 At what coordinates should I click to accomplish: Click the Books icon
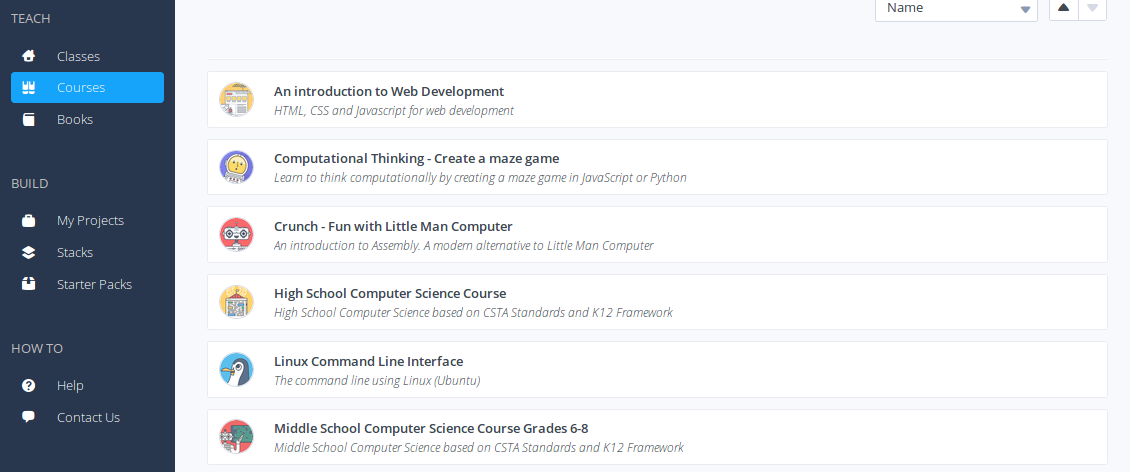tap(29, 120)
